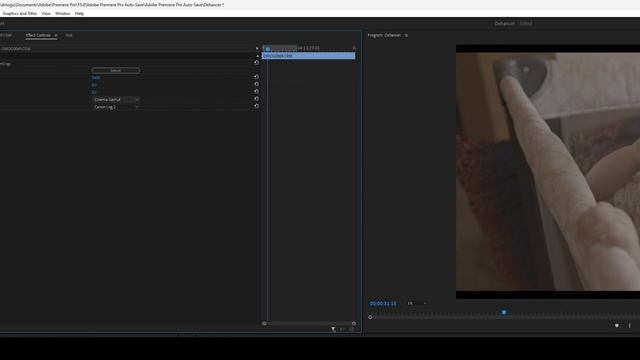Reset the effect above the Setup button
Image resolution: width=640 pixels, height=360 pixels.
256,62
